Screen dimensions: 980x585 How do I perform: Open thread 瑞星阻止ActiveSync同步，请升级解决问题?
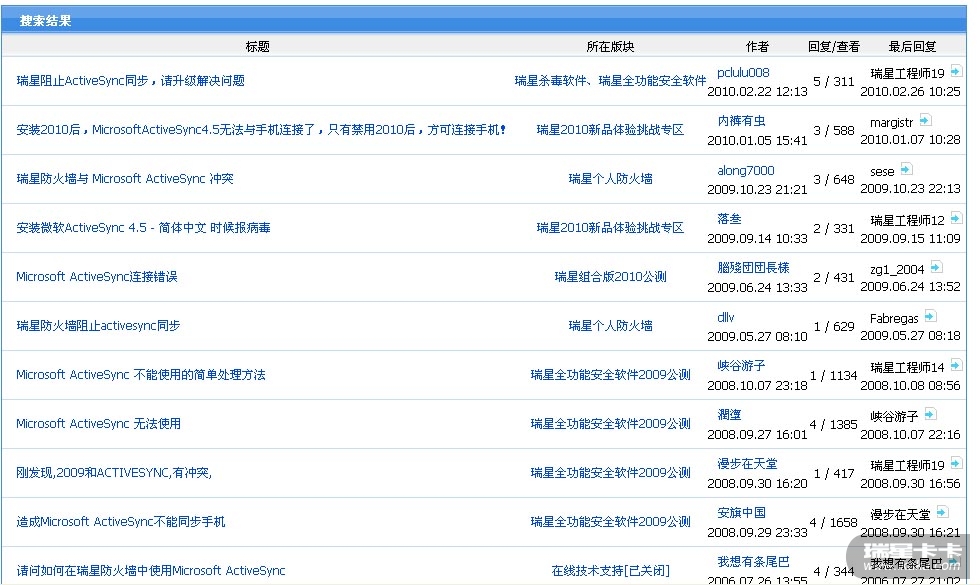click(130, 81)
